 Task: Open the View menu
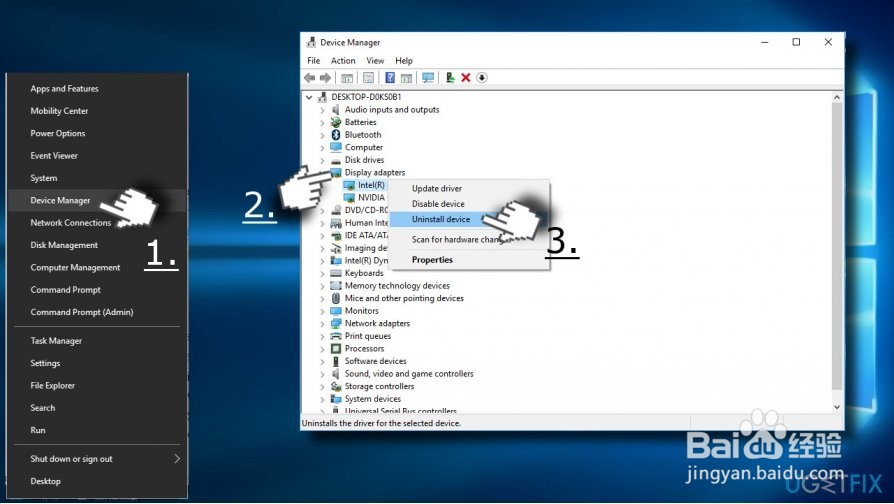coord(375,60)
